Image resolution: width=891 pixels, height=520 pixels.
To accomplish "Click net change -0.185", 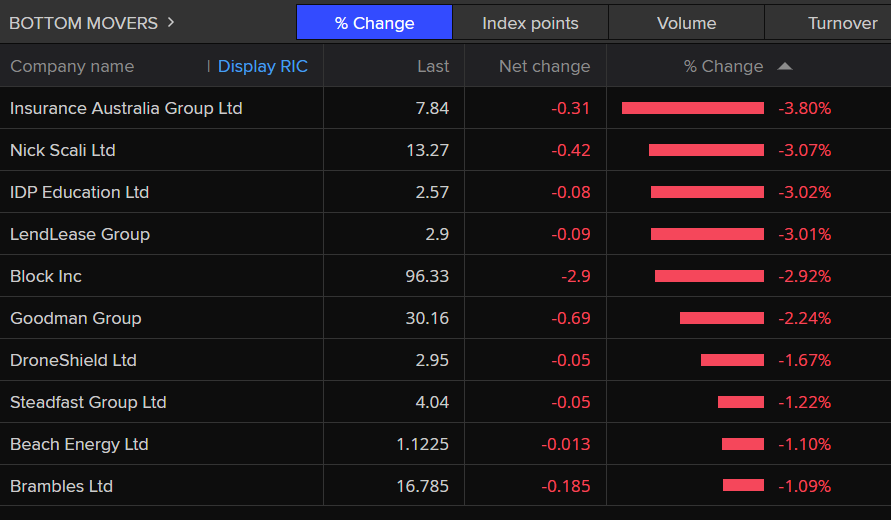I will tap(566, 486).
